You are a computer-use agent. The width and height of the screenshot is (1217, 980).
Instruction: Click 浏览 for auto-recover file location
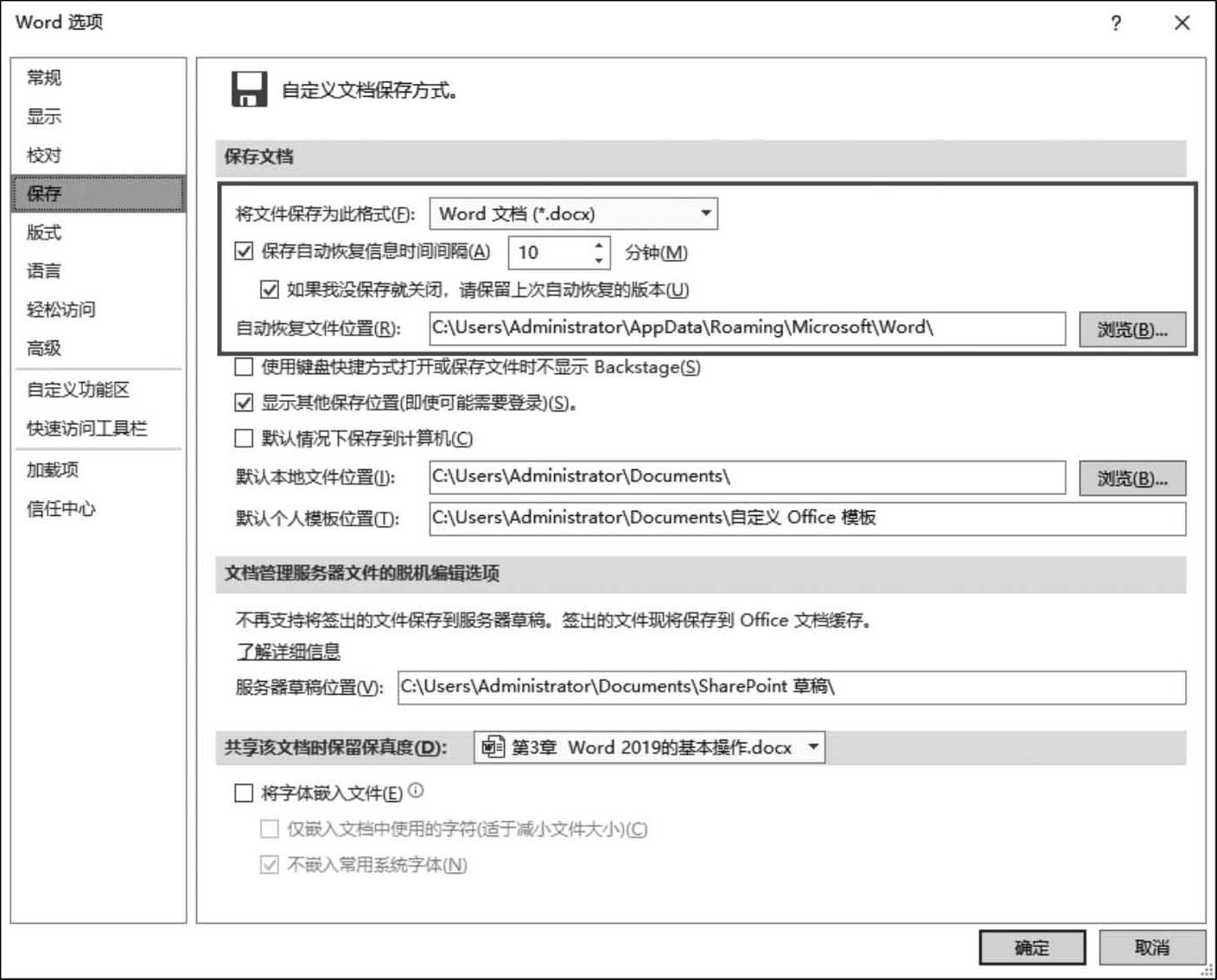point(1132,329)
